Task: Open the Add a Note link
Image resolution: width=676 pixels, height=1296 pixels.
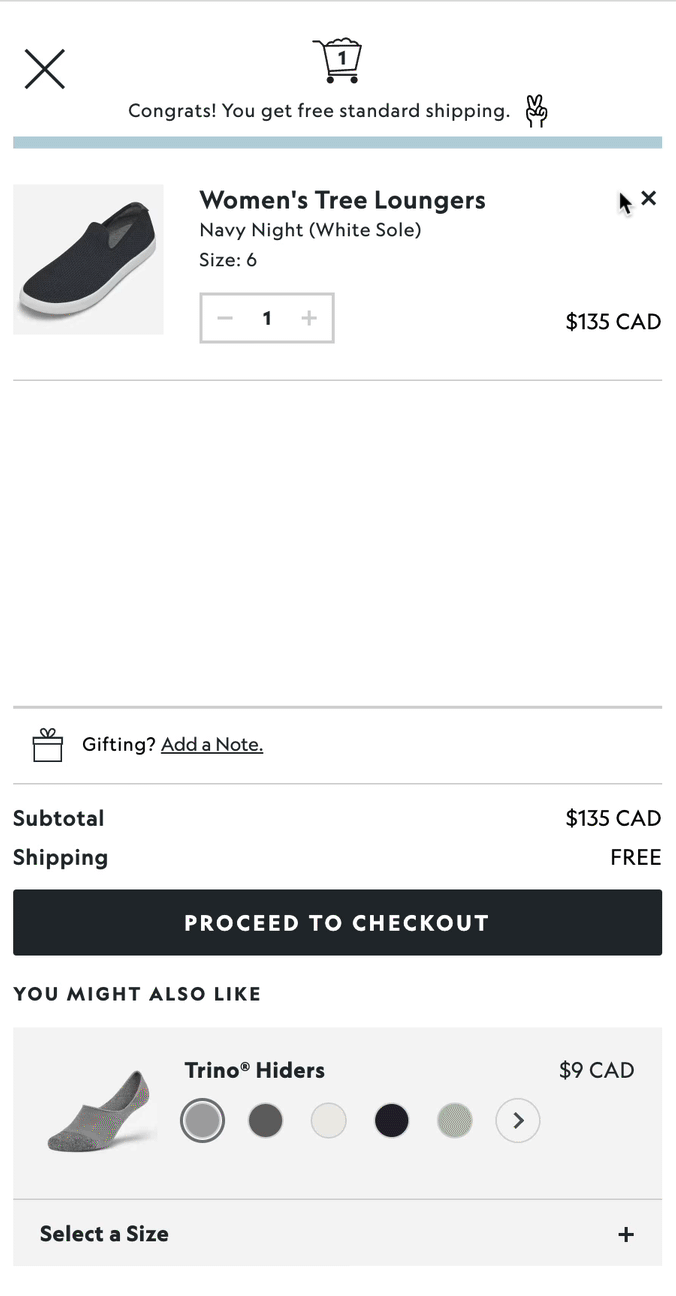Action: 212,745
